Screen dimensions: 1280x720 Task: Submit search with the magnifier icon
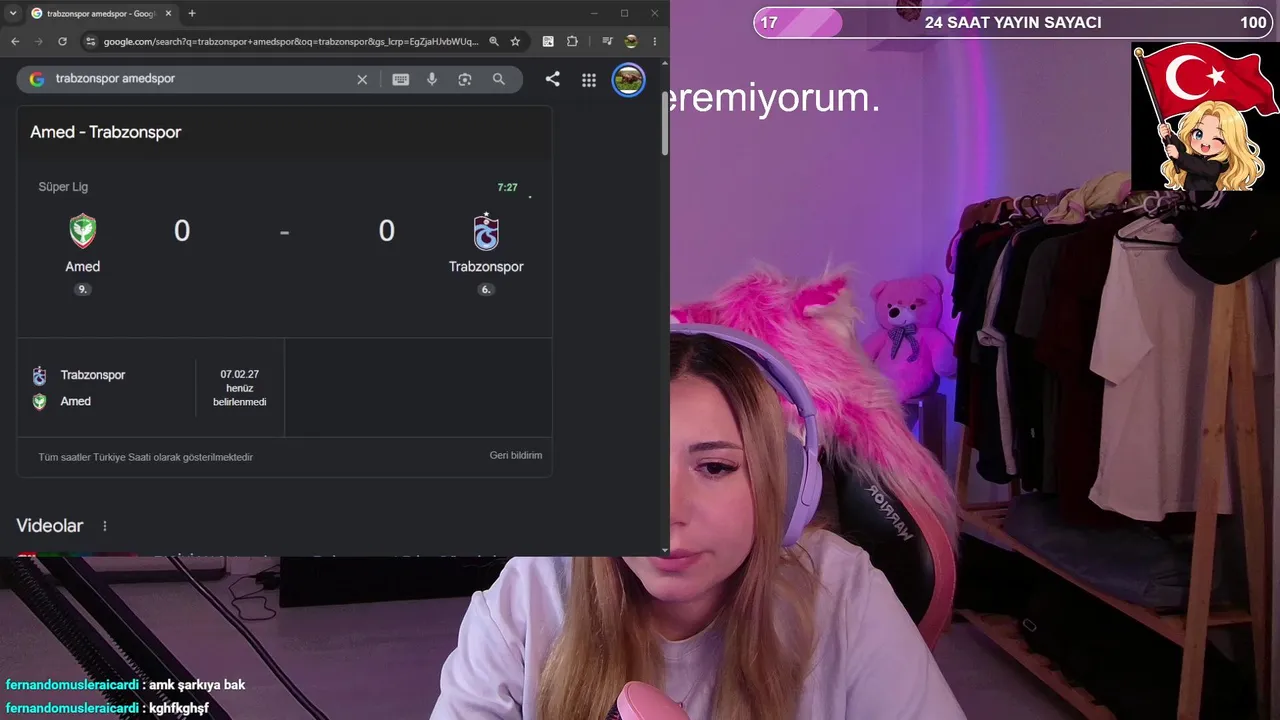[499, 79]
